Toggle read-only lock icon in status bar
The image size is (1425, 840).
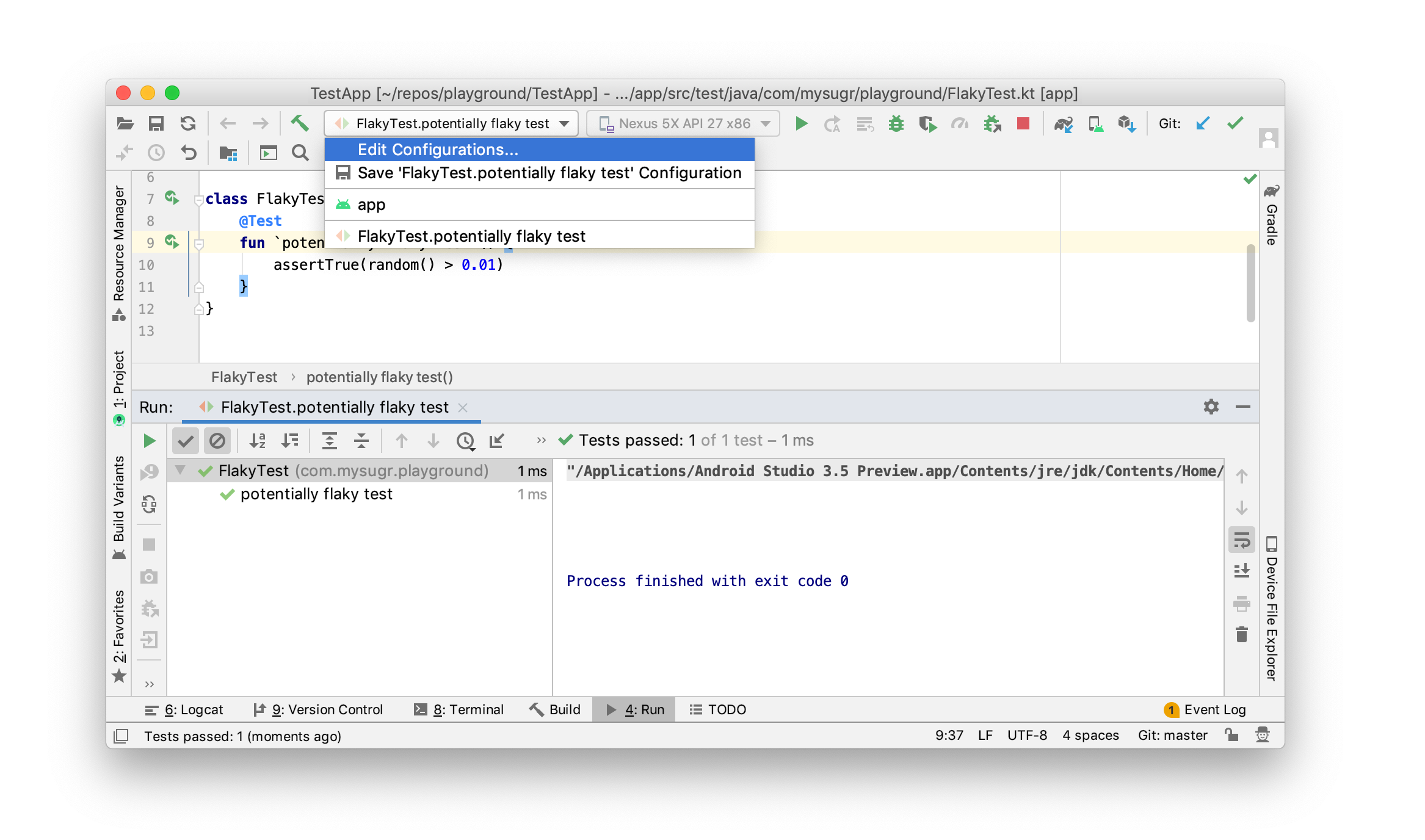point(1231,735)
